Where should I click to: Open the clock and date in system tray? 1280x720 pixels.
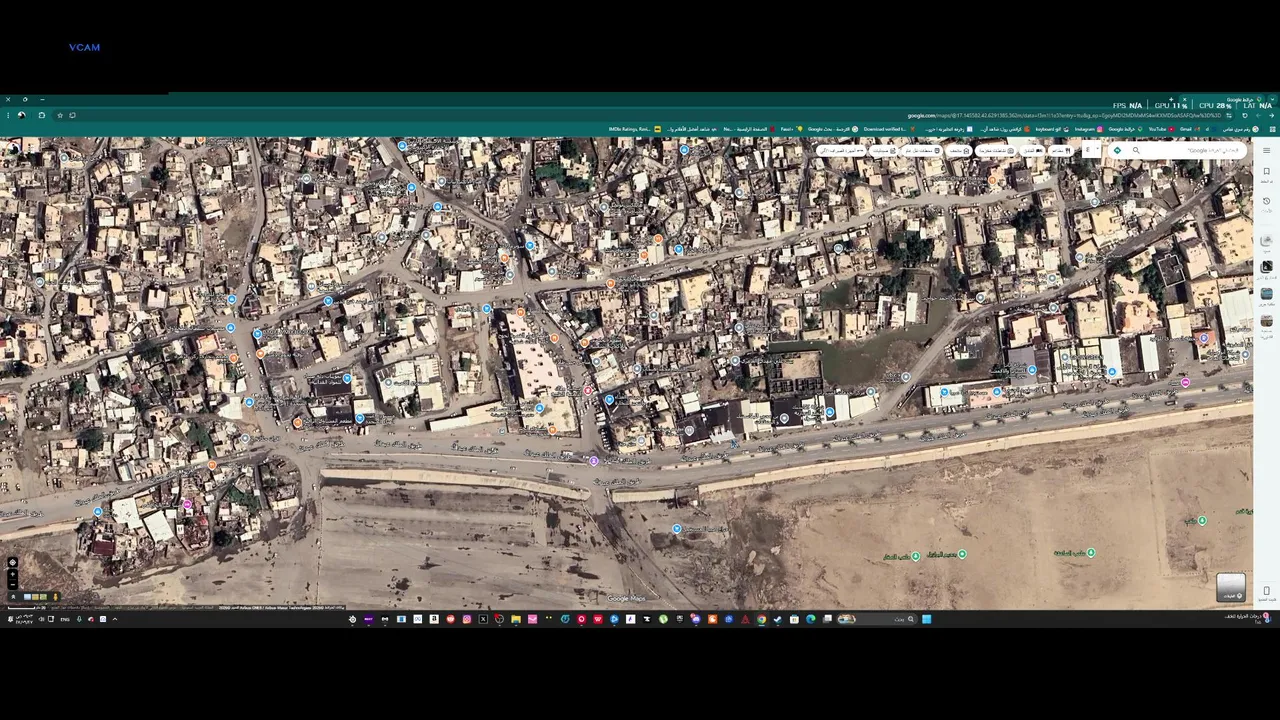pos(24,619)
